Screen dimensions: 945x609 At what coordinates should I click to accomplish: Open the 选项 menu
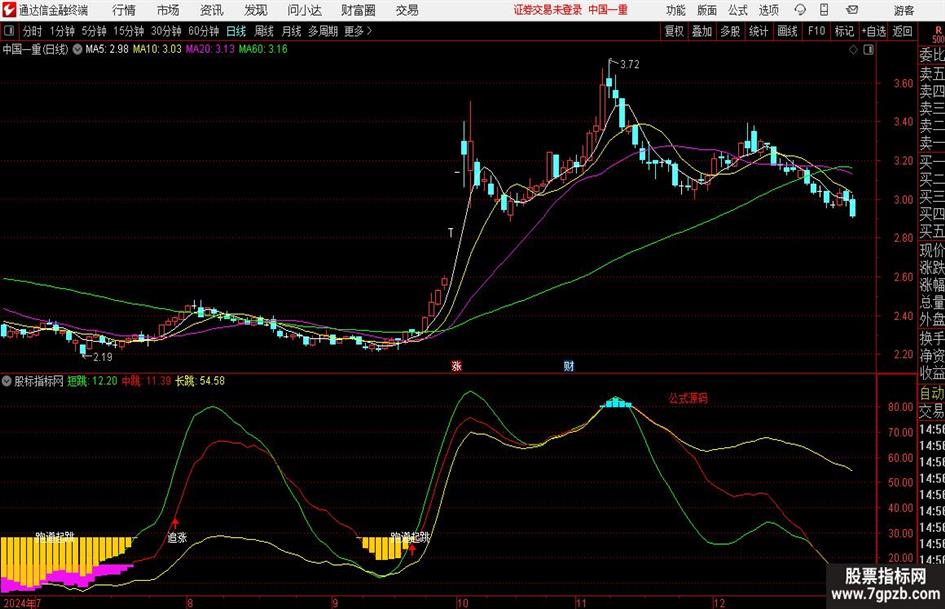pos(768,10)
